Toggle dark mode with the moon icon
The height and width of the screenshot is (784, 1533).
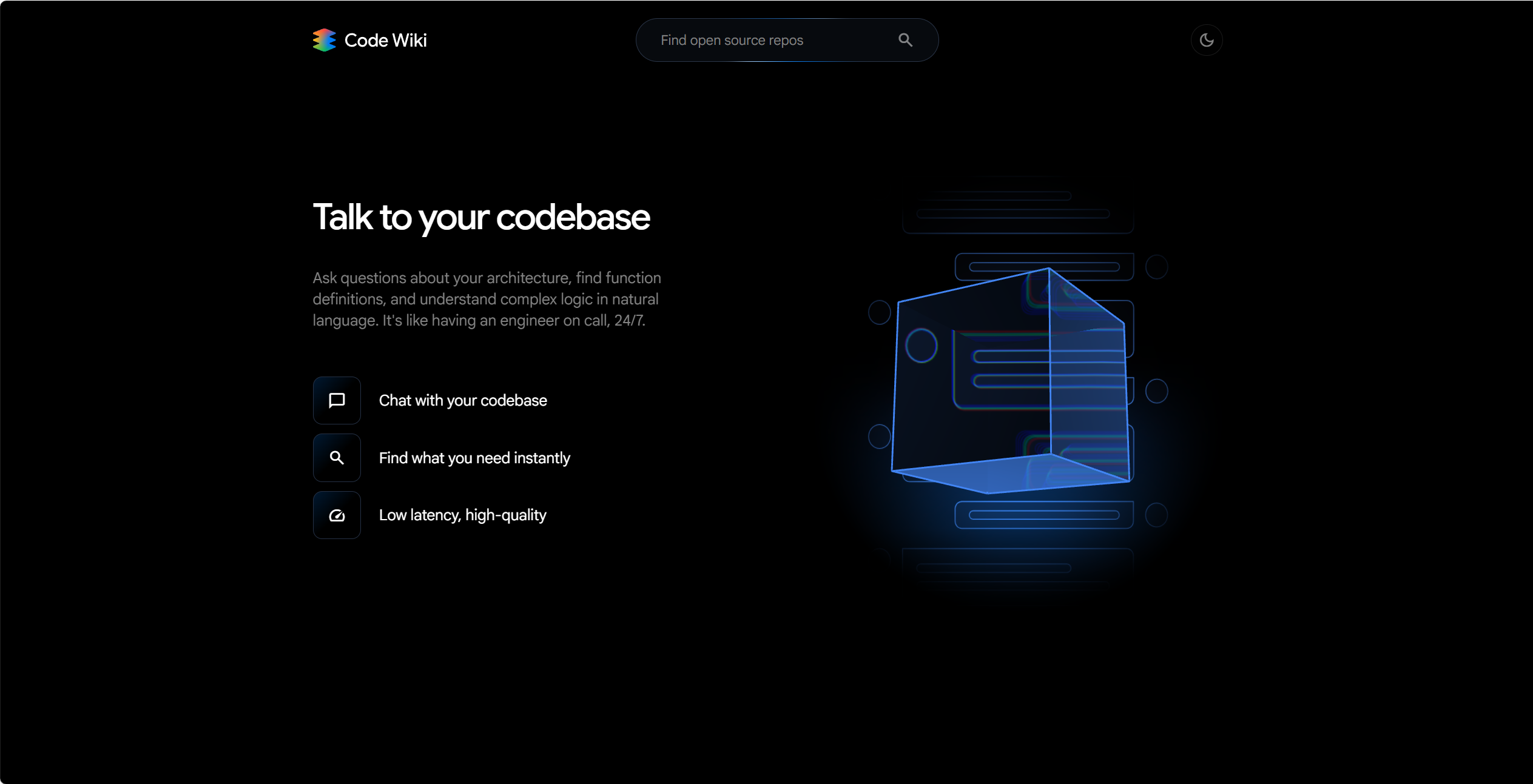coord(1206,40)
